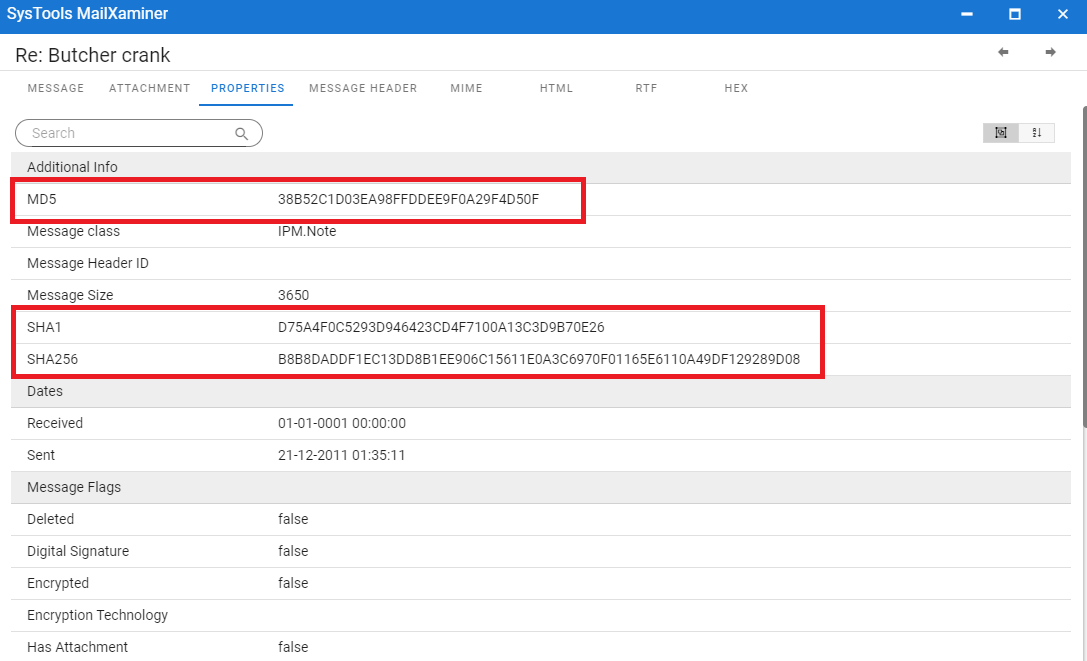Minimize the MailXaminer window
The width and height of the screenshot is (1087, 661).
click(x=966, y=14)
